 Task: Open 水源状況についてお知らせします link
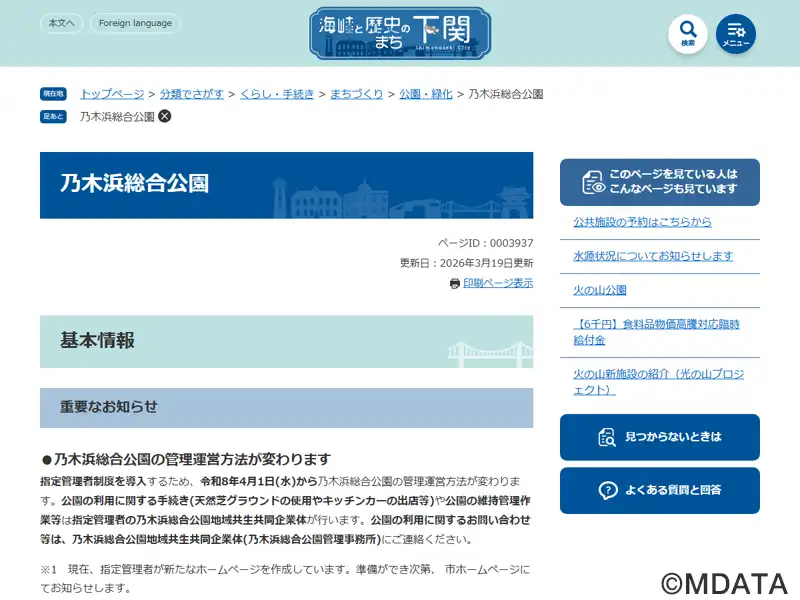[652, 256]
